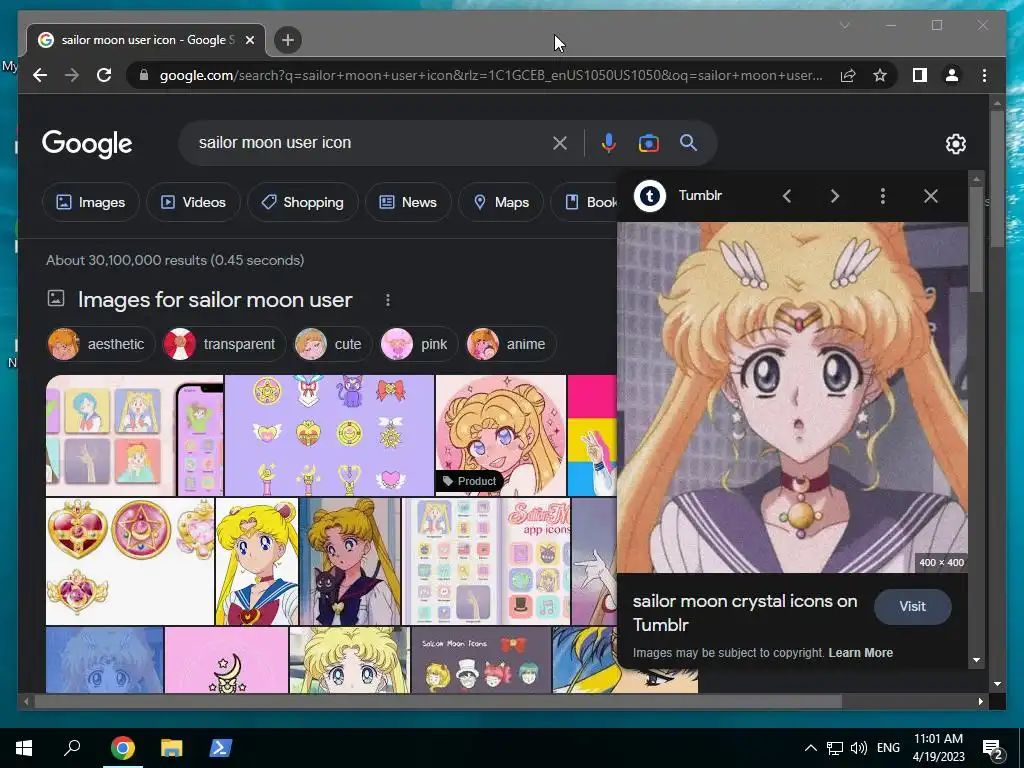Open Chrome three-dot menu
The width and height of the screenshot is (1024, 768).
point(984,75)
